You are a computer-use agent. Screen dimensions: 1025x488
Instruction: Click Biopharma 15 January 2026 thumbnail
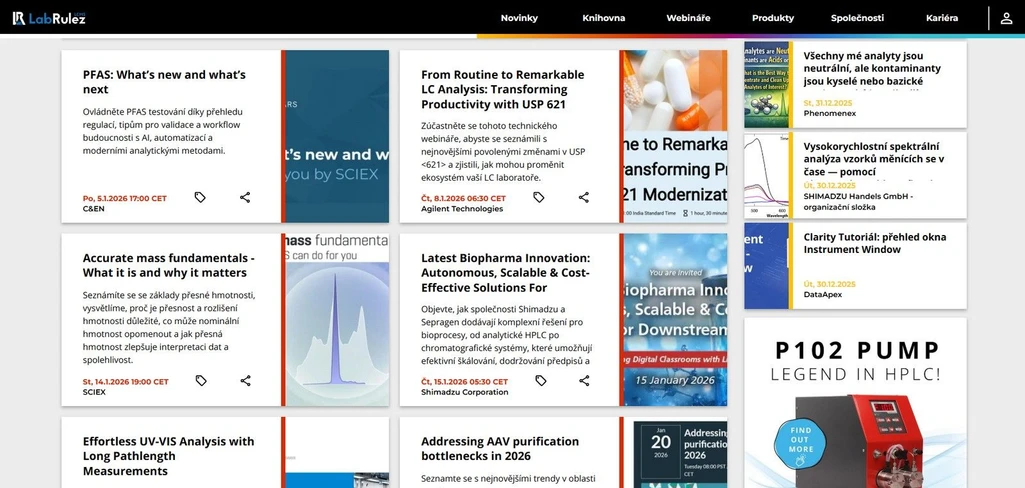pyautogui.click(x=675, y=320)
